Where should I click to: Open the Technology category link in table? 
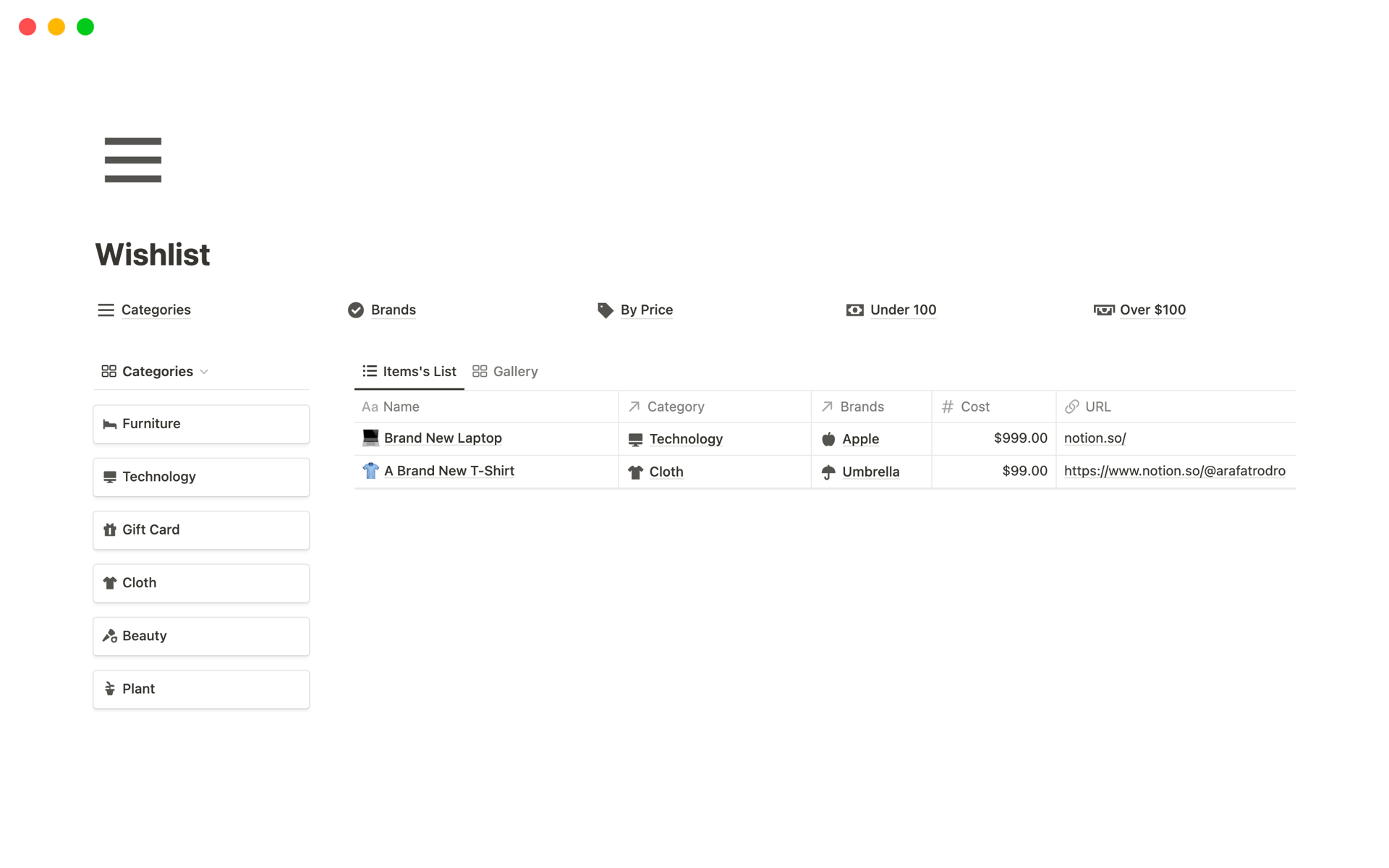685,439
